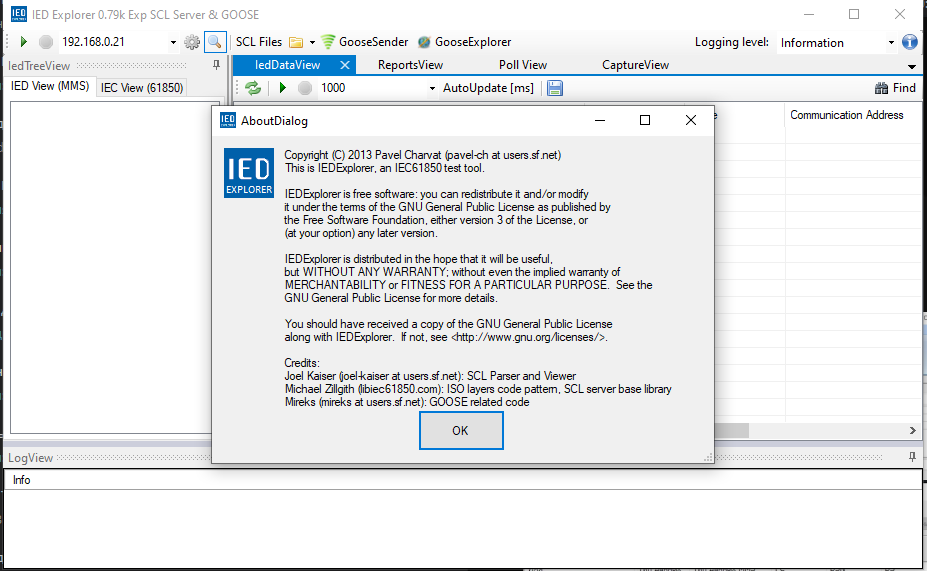Click horizontal scrollbar right arrow in data view
The image size is (927, 571).
coord(913,430)
